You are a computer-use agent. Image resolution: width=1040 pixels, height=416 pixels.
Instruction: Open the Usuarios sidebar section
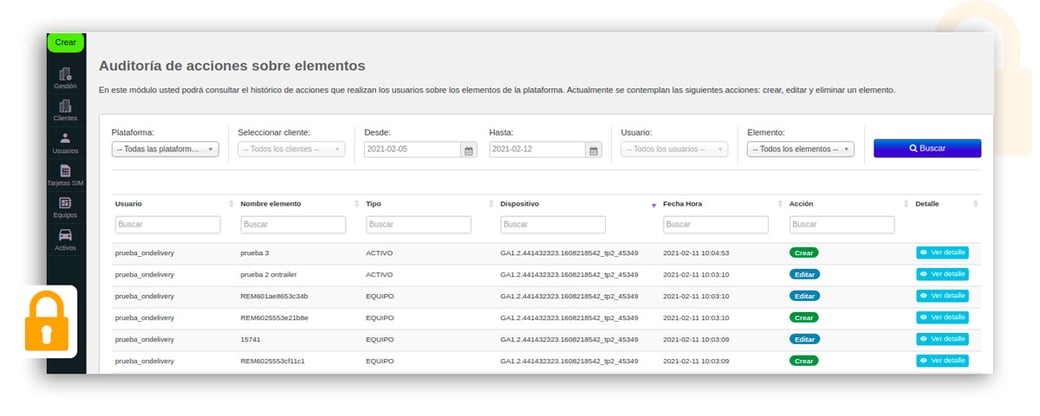click(65, 143)
